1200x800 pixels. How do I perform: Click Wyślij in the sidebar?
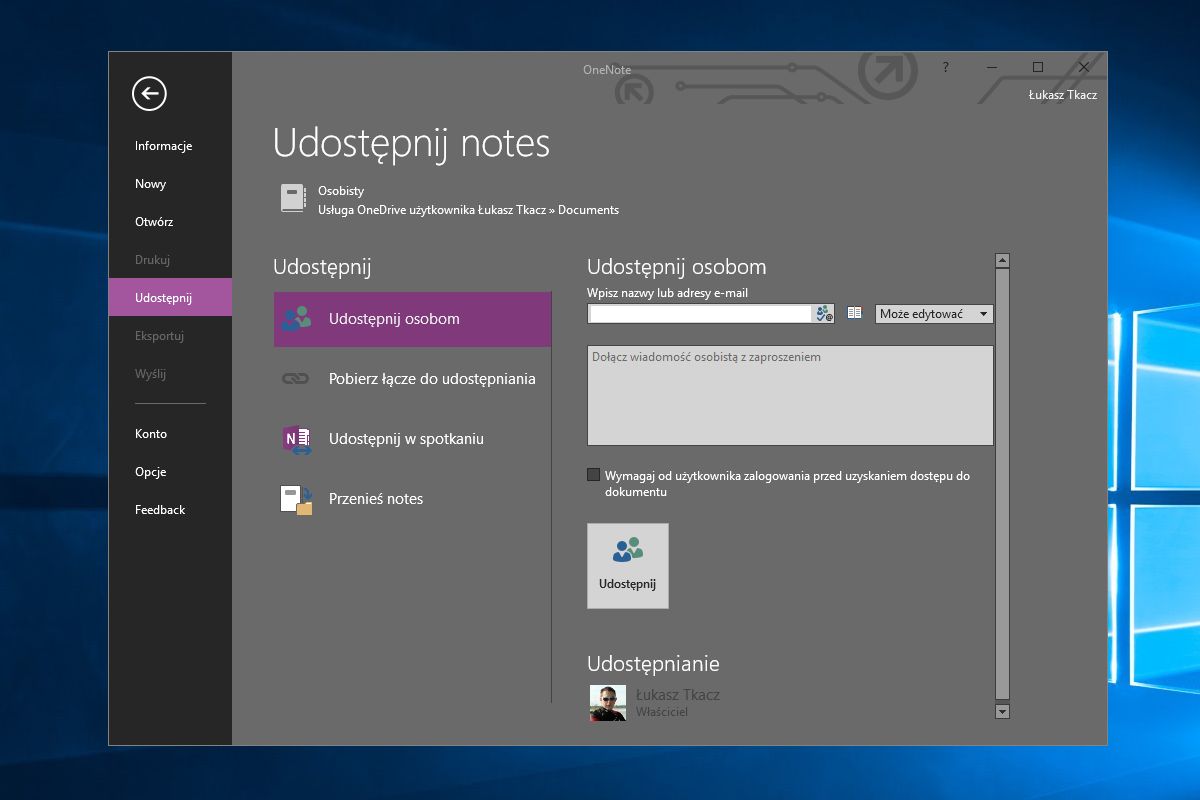coord(150,374)
